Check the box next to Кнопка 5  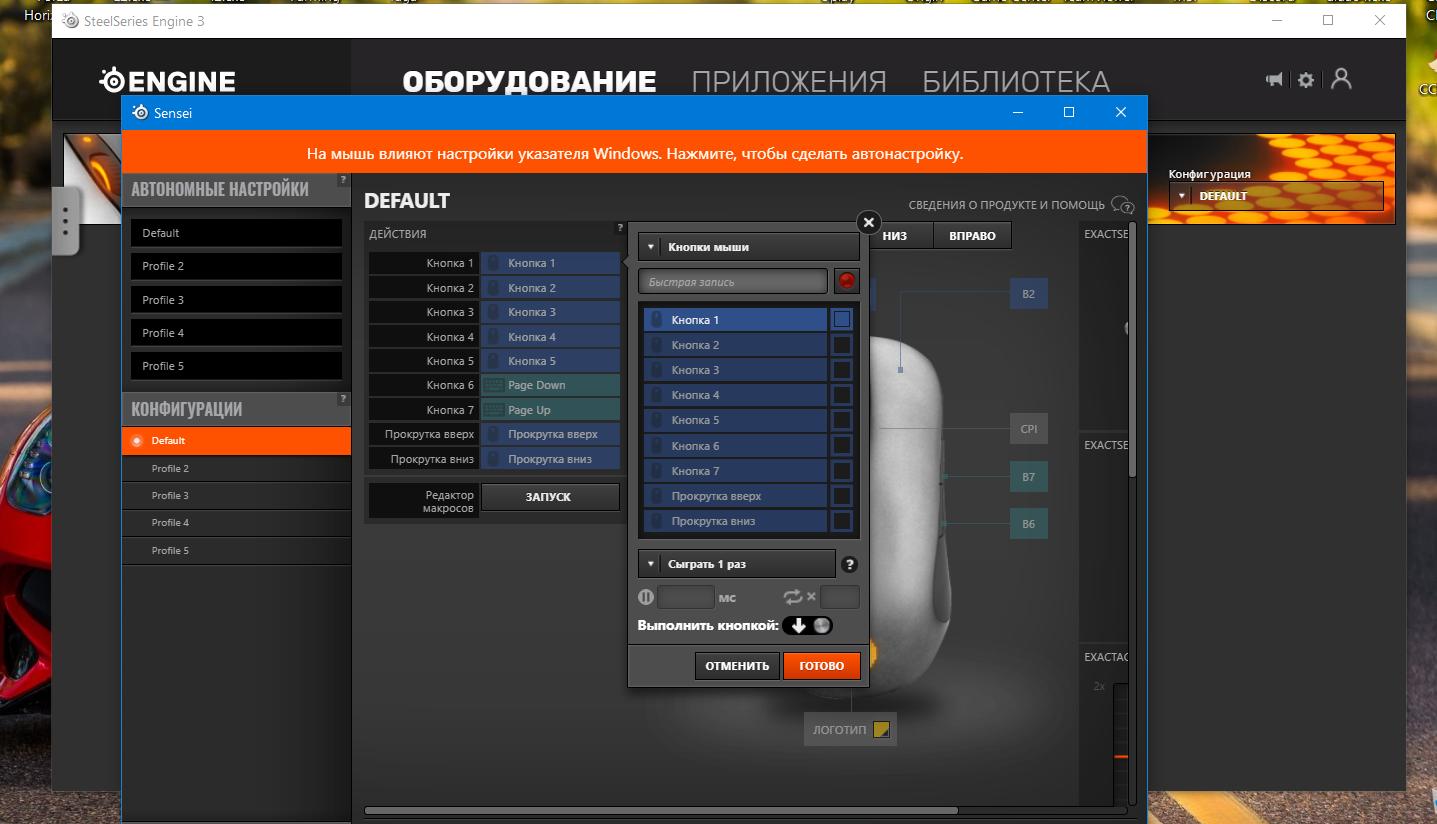coord(842,420)
